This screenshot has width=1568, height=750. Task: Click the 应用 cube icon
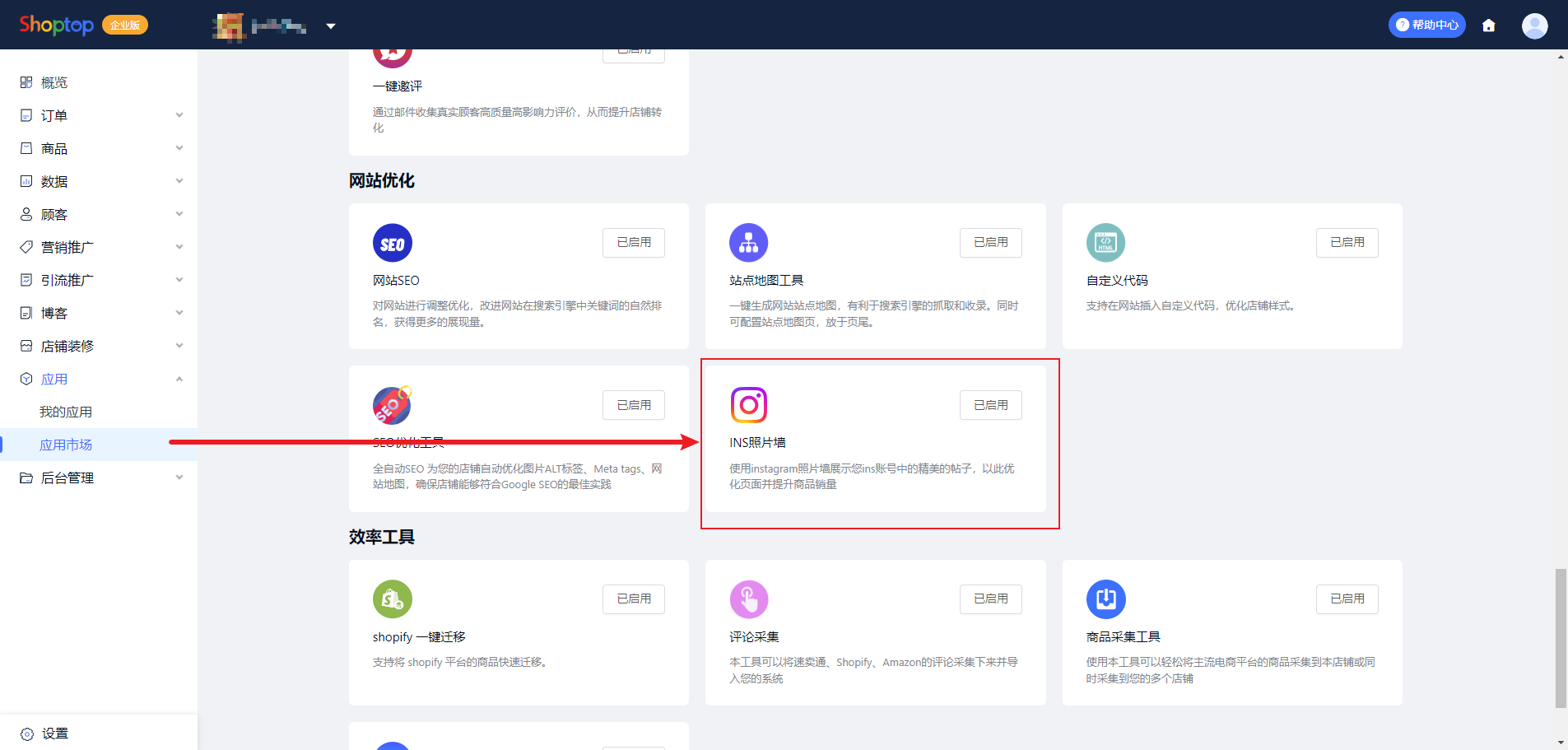[26, 379]
